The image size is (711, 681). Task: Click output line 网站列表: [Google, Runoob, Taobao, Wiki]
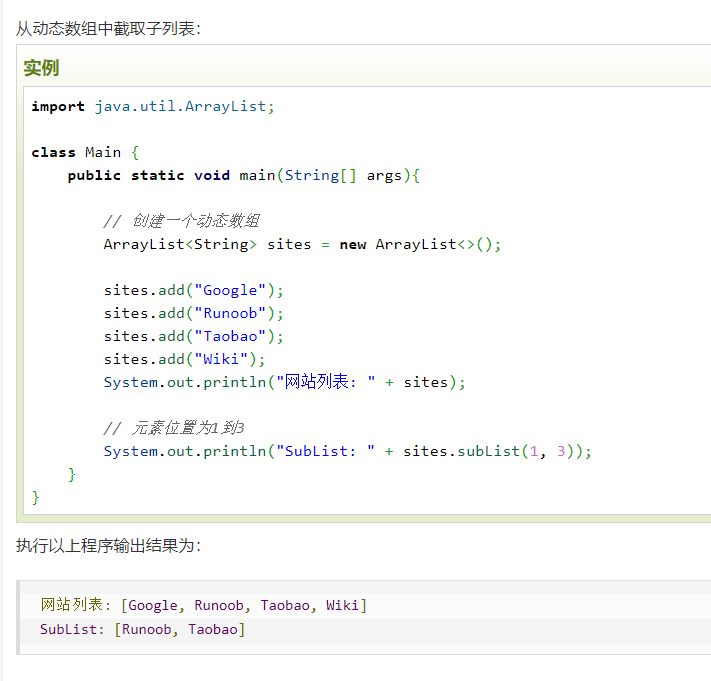[x=204, y=605]
